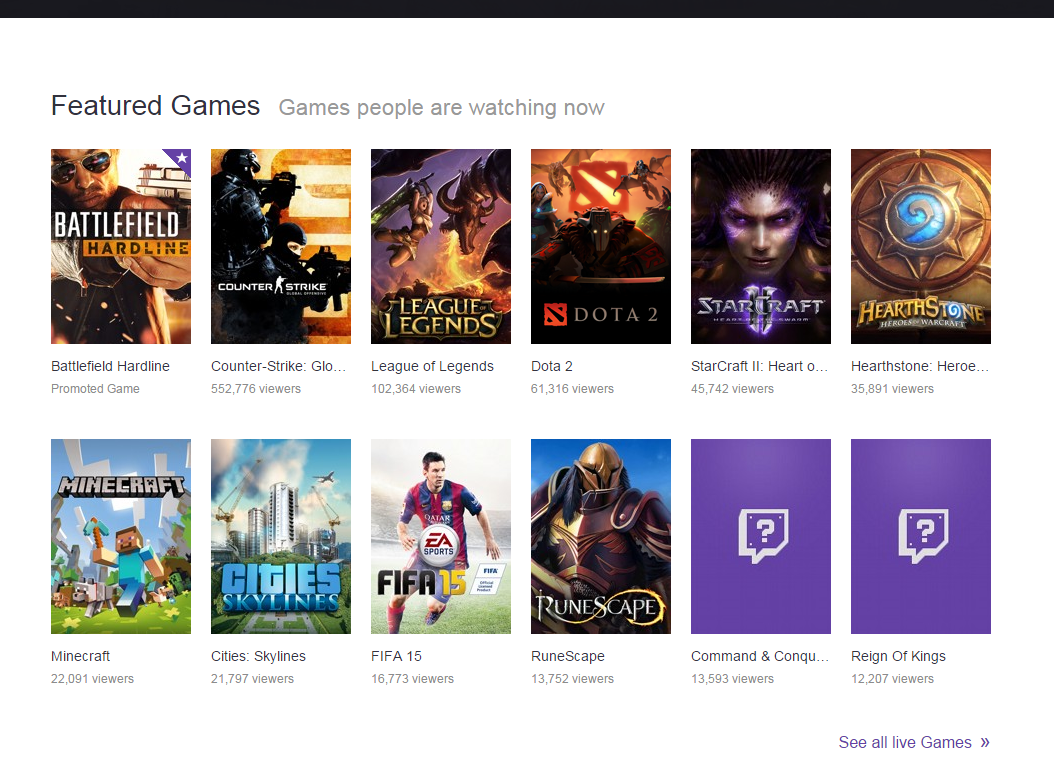Open the Hearthstone cover art

coord(921,247)
